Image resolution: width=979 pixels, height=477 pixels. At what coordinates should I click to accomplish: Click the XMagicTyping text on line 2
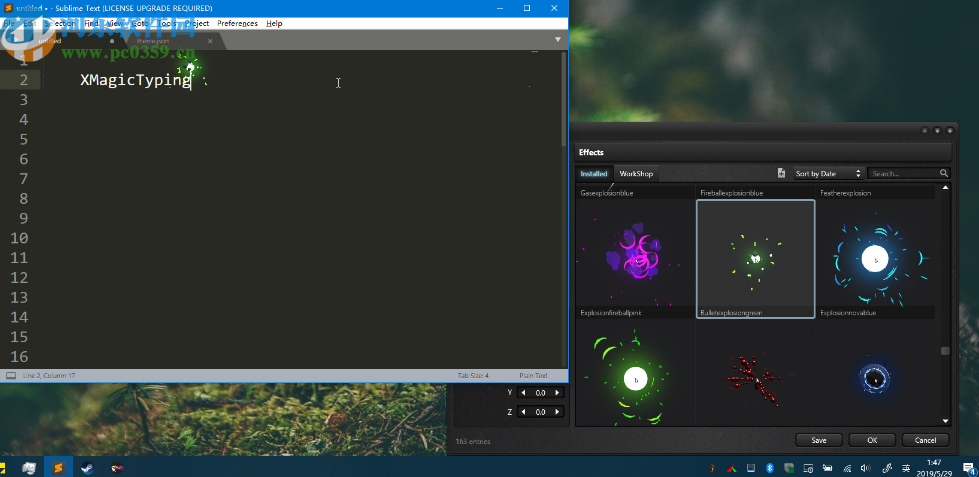tap(135, 80)
